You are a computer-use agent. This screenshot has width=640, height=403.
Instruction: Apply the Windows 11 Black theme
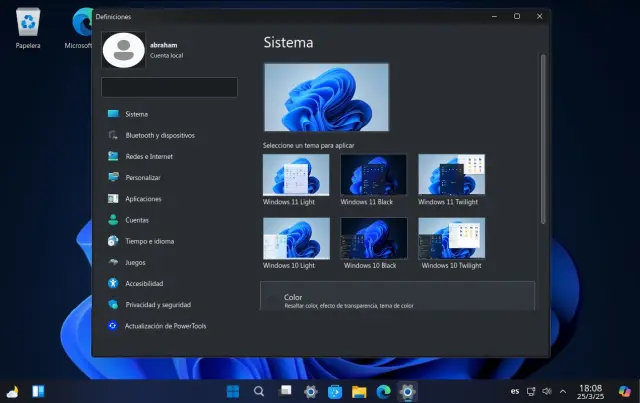[x=373, y=176]
